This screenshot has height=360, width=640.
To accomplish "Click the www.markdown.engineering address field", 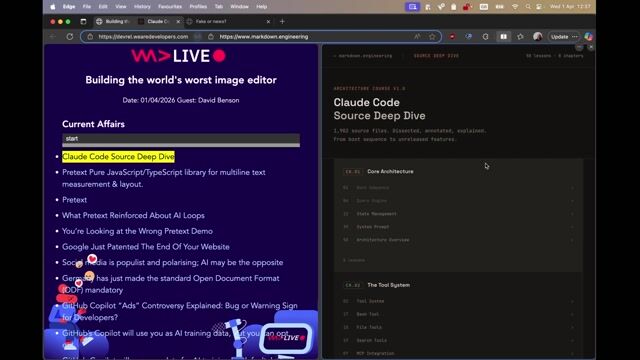I will [264, 37].
